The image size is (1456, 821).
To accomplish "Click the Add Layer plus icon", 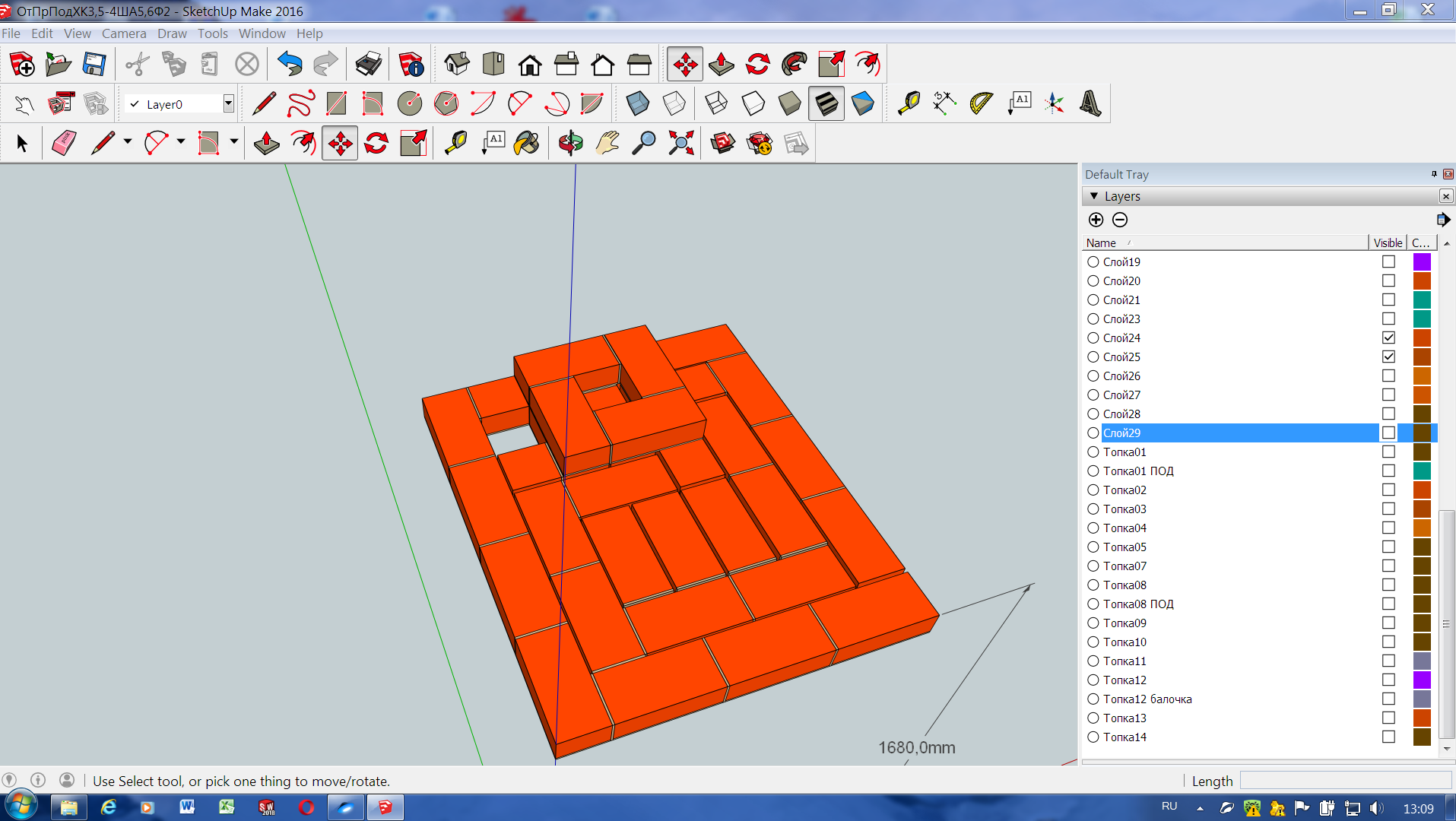I will (x=1096, y=220).
